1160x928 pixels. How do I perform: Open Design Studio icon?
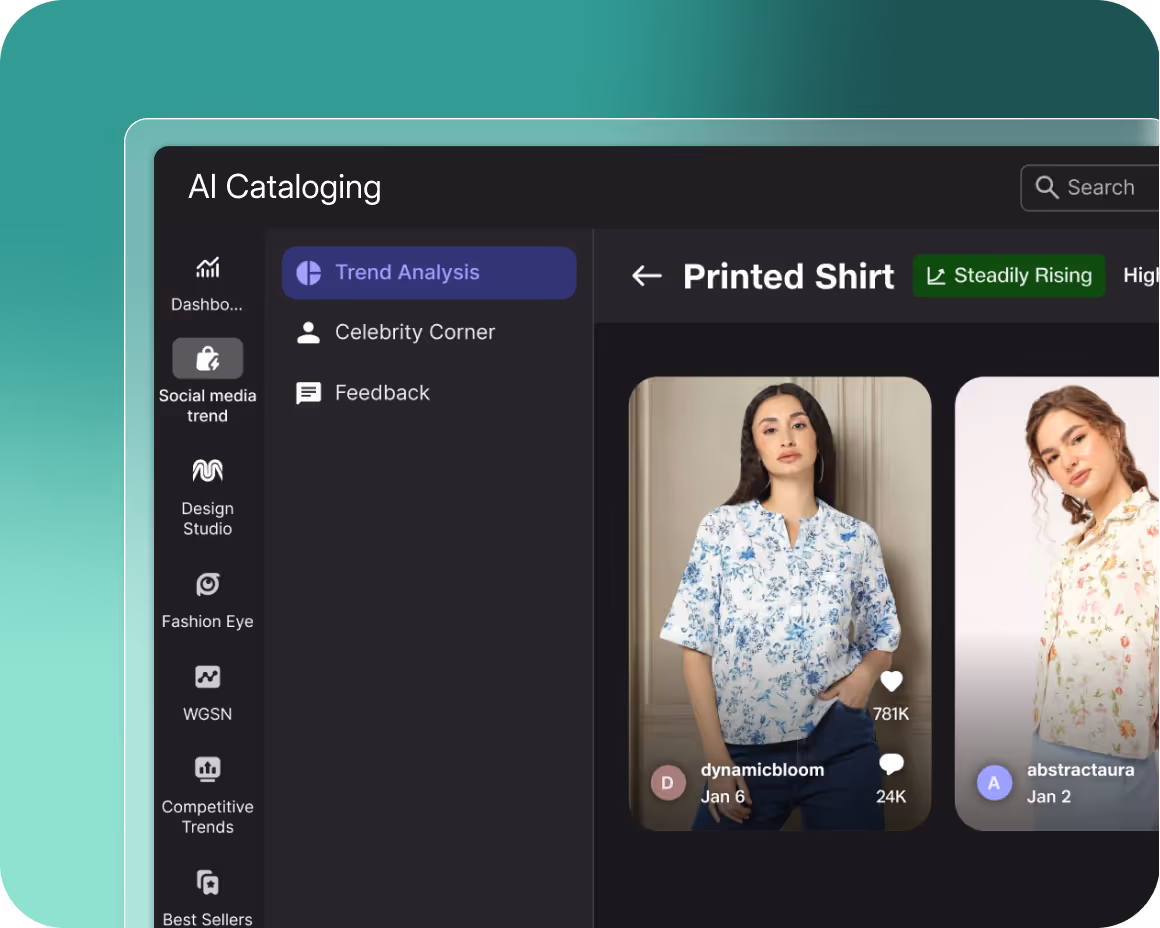click(208, 471)
